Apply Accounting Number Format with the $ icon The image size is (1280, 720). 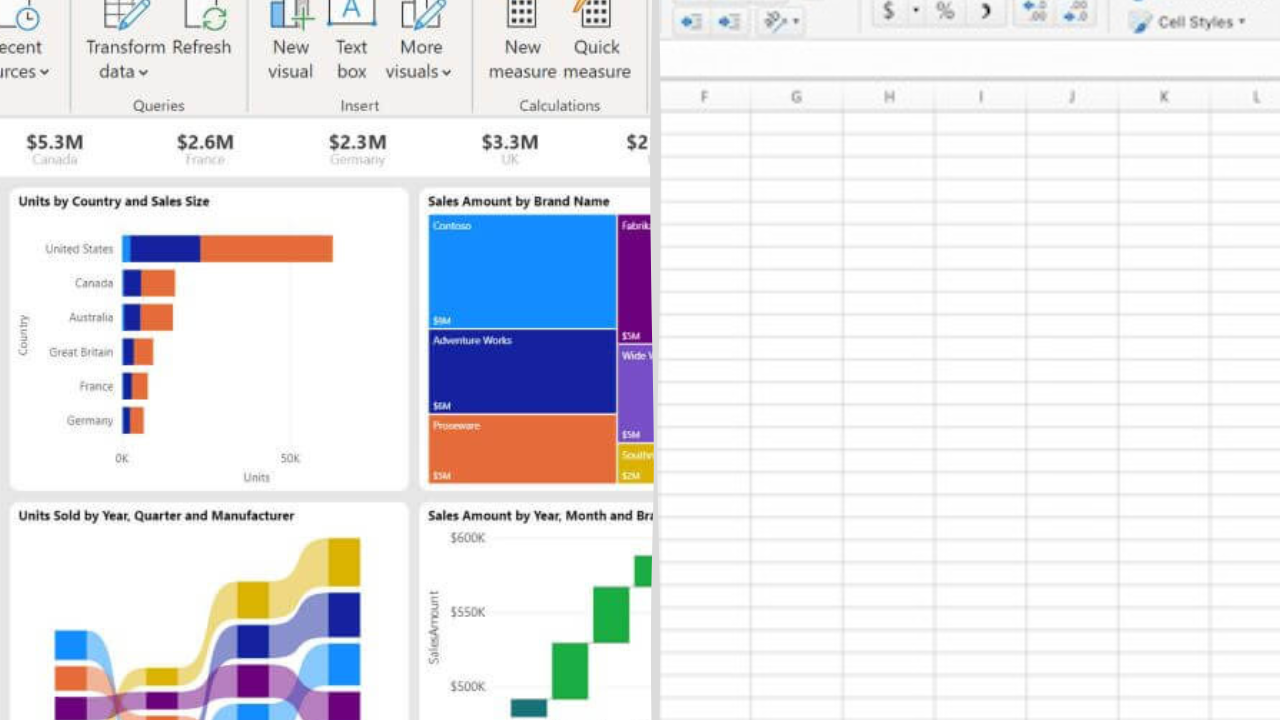(x=888, y=13)
